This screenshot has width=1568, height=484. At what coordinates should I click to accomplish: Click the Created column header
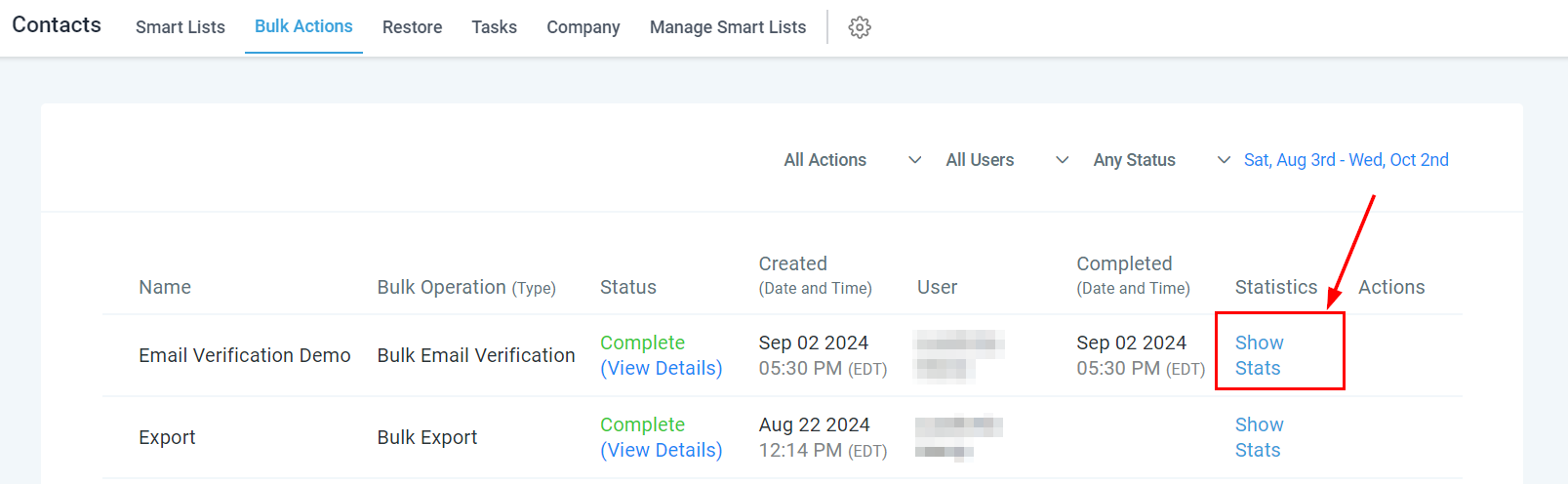(x=815, y=275)
